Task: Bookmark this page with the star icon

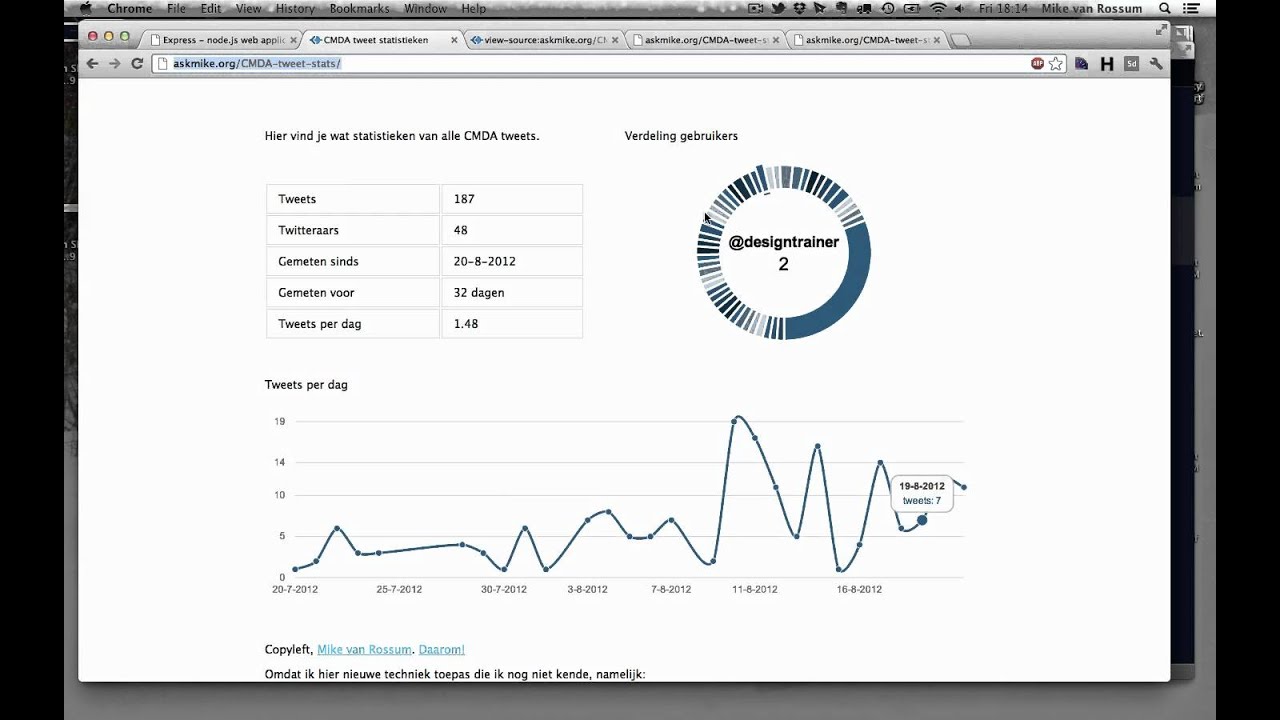Action: 1056,63
